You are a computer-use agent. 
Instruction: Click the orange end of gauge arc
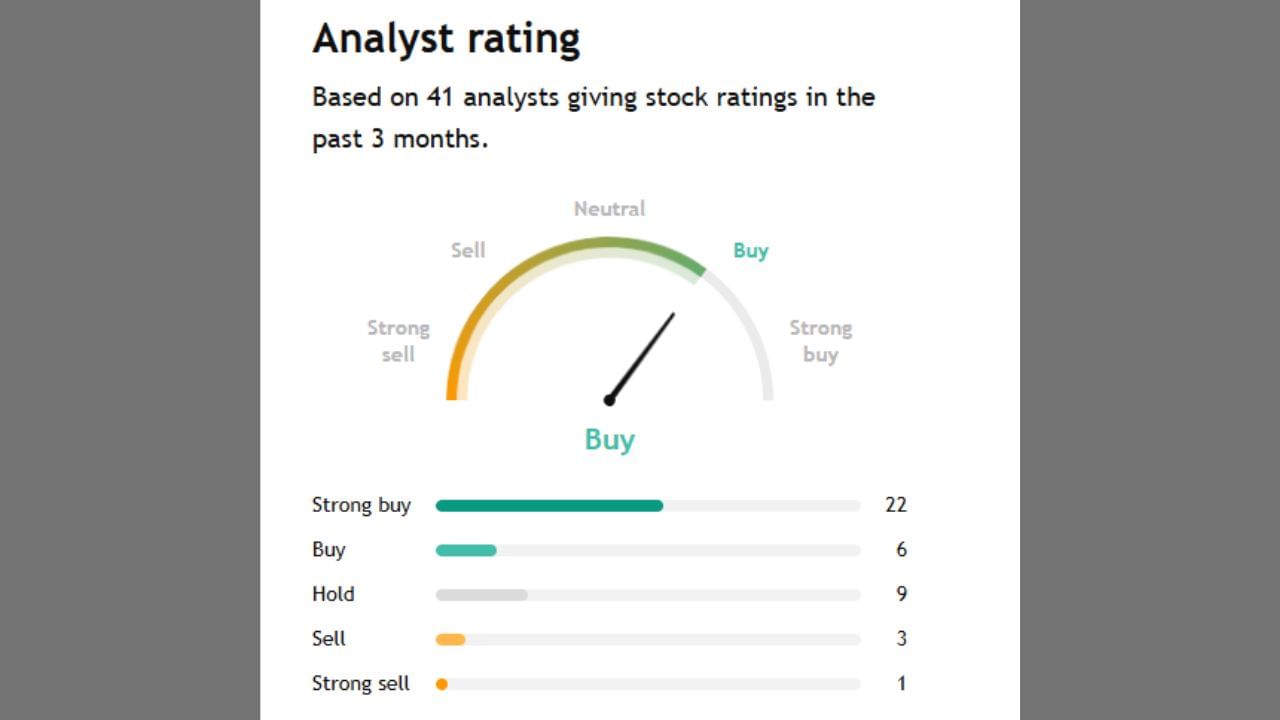tap(452, 385)
